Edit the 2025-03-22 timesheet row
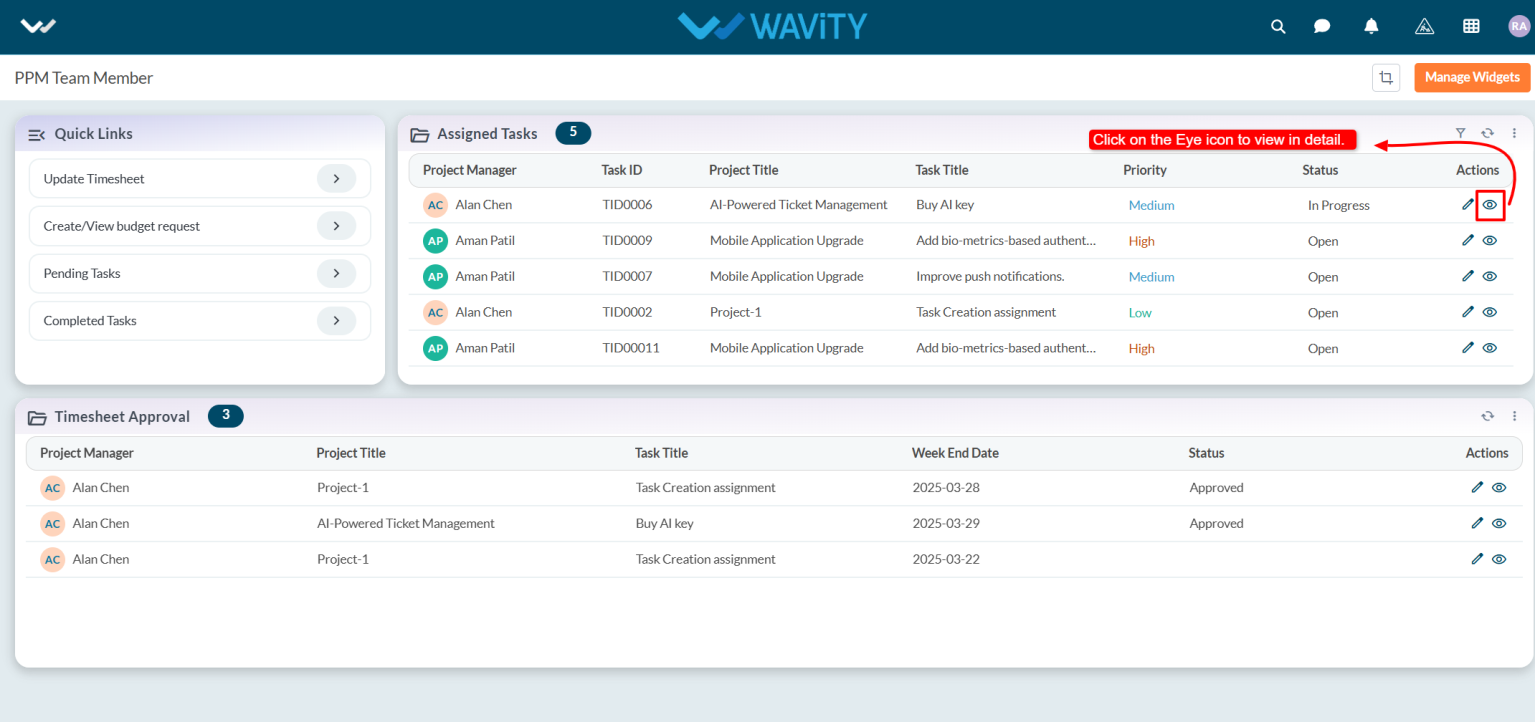The image size is (1535, 722). (x=1477, y=559)
